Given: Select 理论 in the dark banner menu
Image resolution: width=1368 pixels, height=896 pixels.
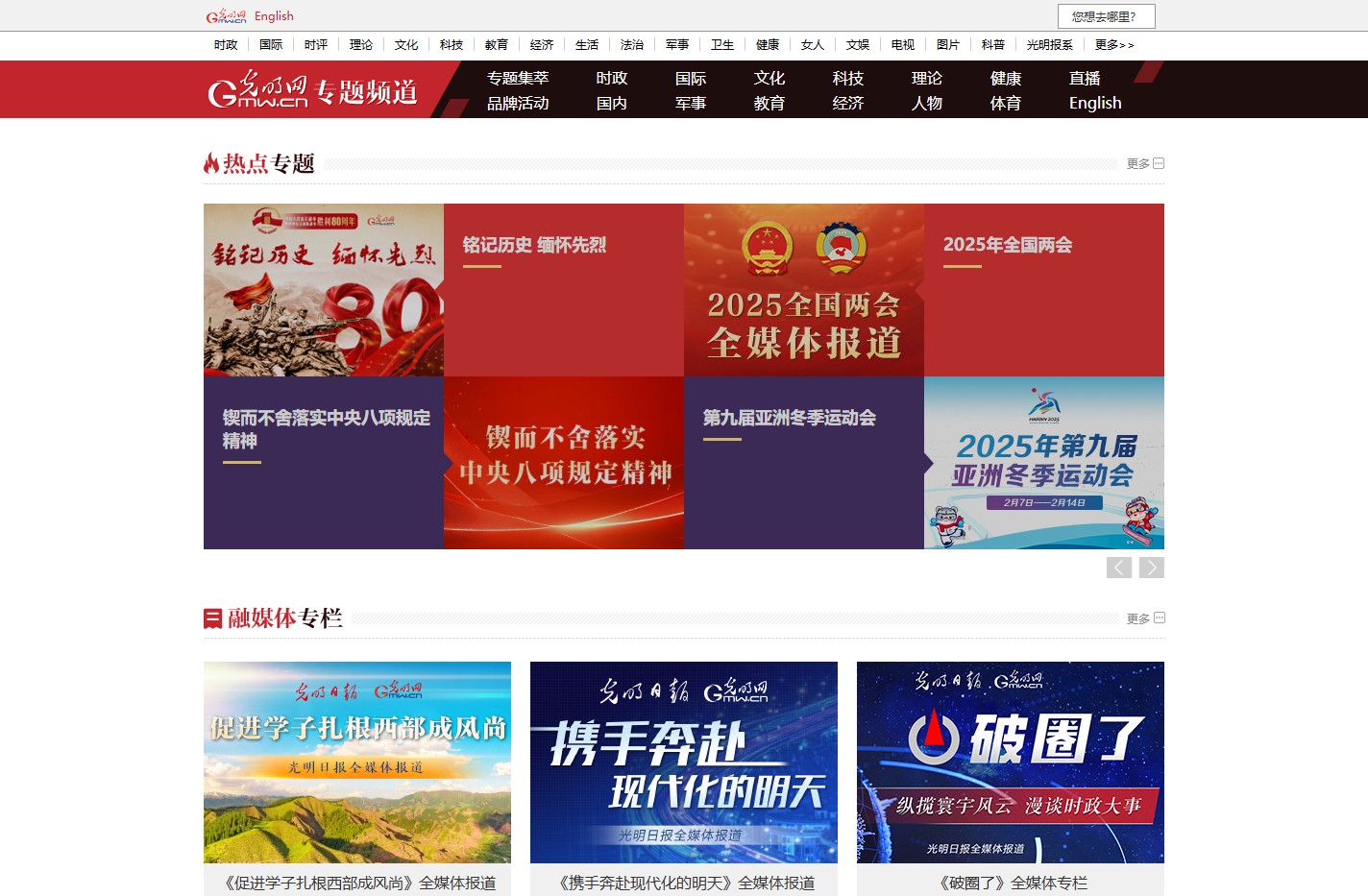Looking at the screenshot, I should coord(927,78).
